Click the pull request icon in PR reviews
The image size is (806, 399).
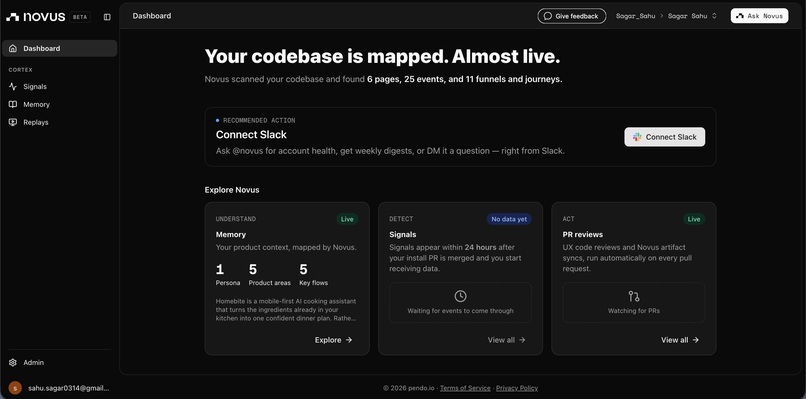[x=634, y=296]
